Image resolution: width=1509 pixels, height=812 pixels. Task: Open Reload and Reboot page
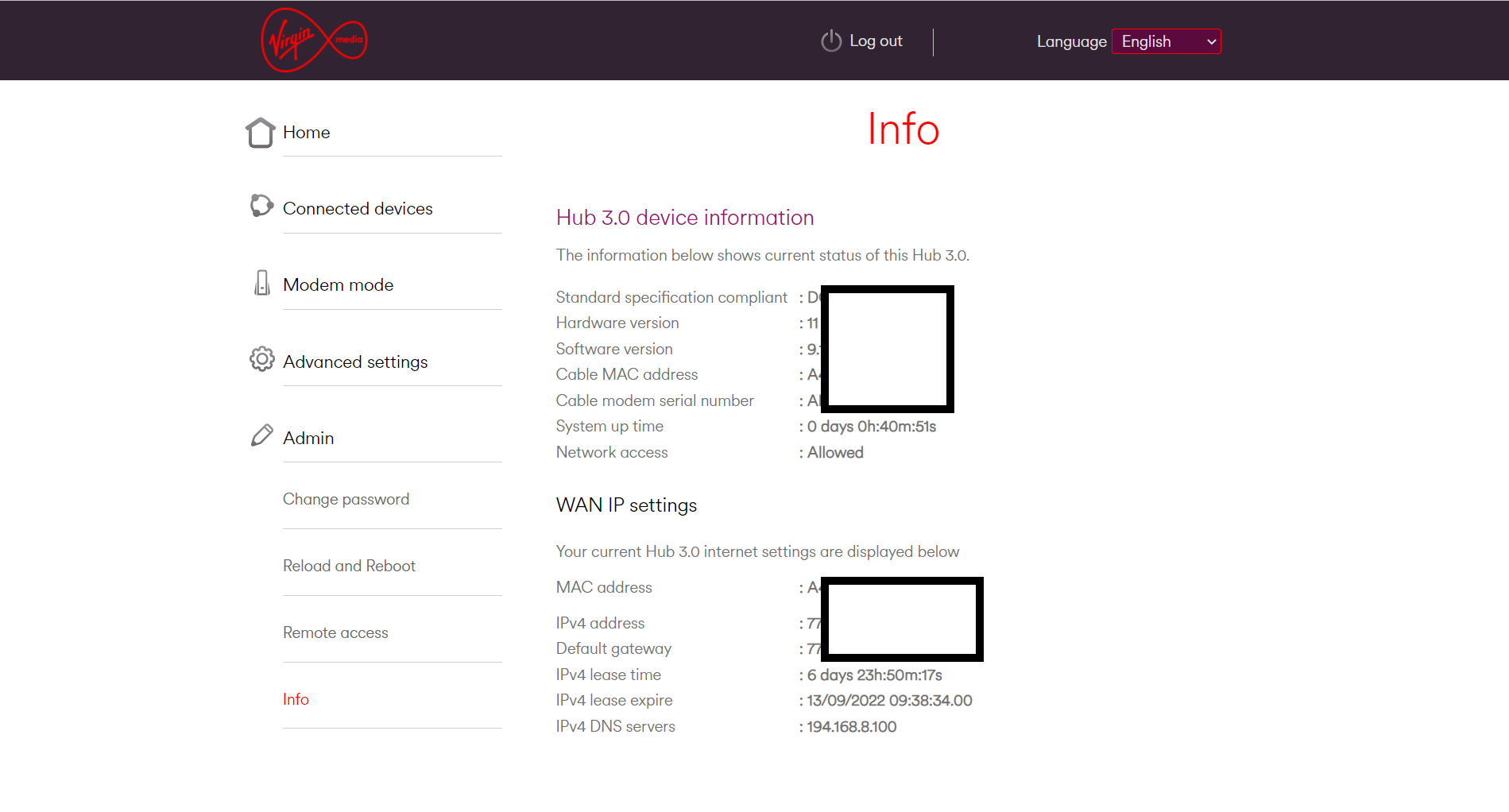(x=349, y=566)
